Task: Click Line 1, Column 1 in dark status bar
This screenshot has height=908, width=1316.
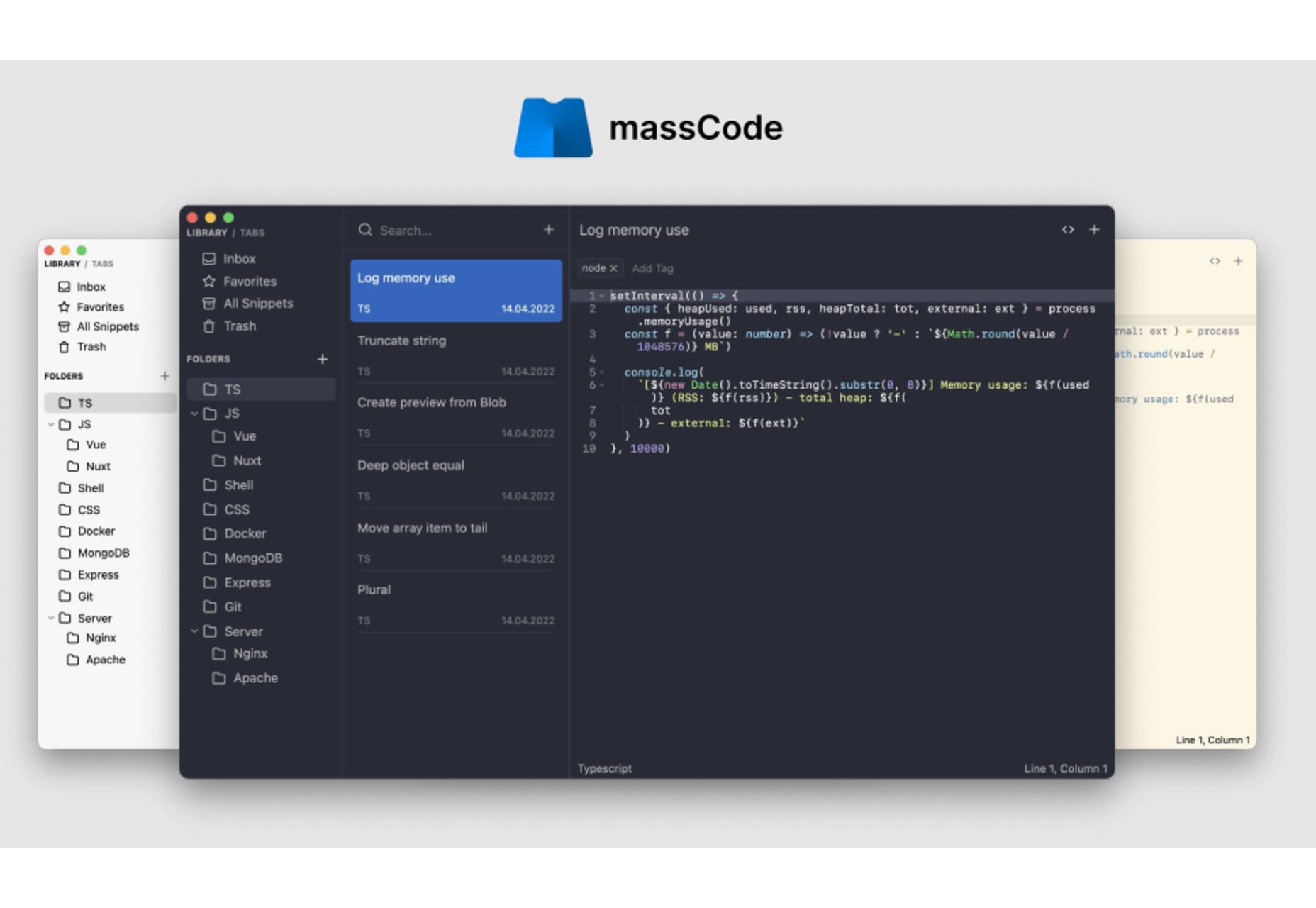Action: pyautogui.click(x=1065, y=768)
